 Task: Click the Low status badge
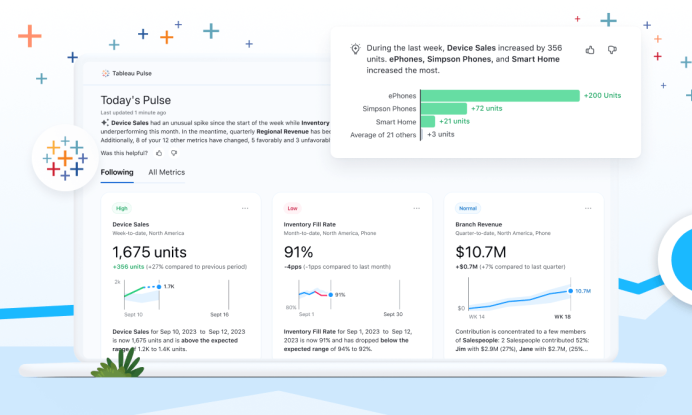292,208
